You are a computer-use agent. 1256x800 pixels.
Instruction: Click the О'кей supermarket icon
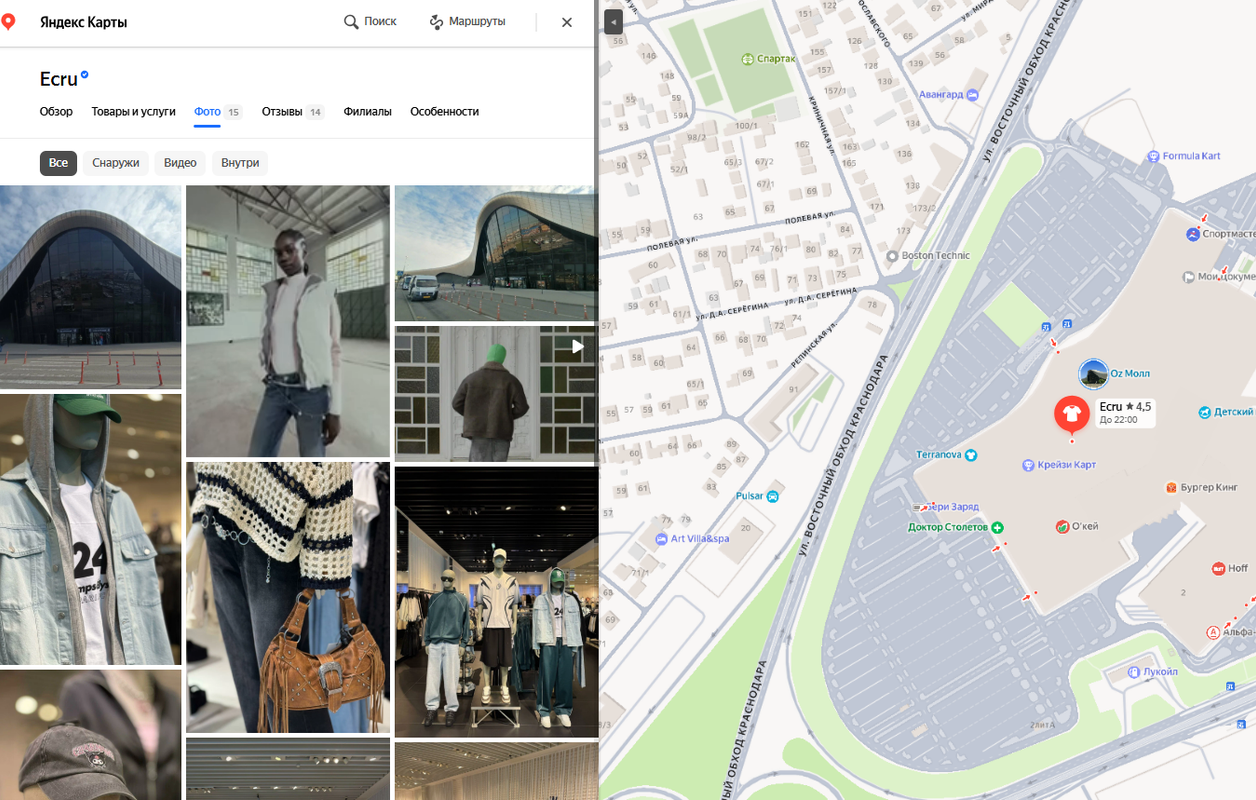[1062, 526]
